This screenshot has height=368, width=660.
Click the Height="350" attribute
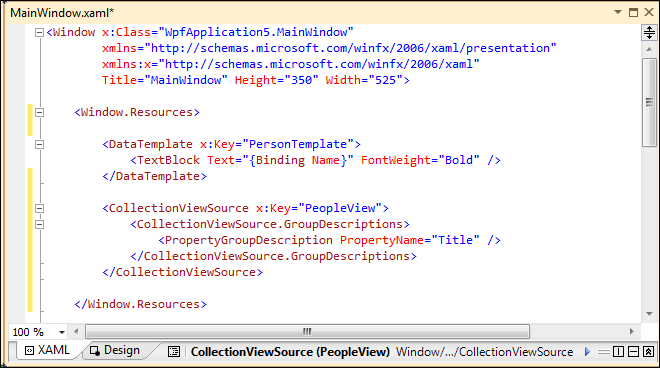(x=277, y=80)
